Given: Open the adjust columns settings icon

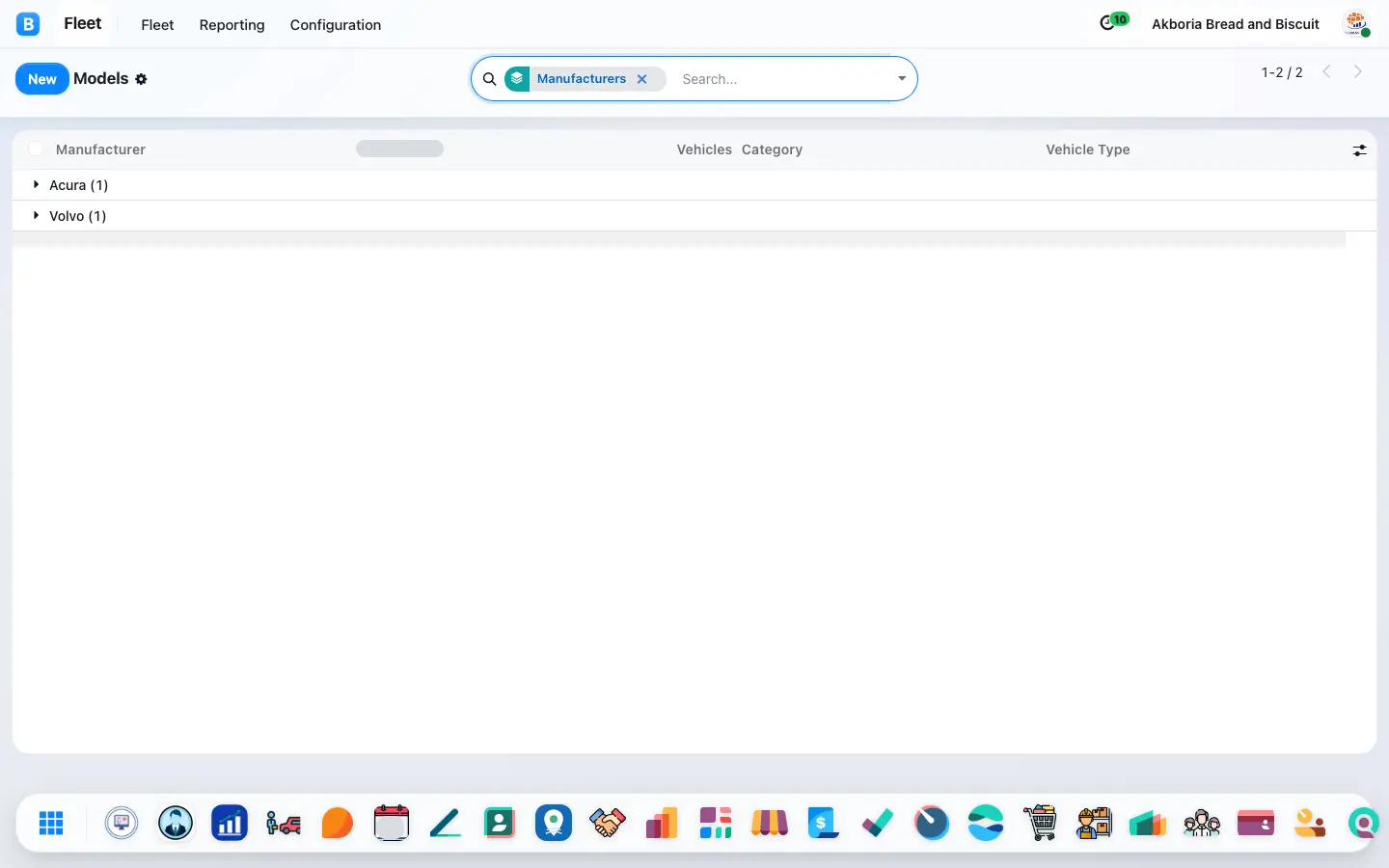Looking at the screenshot, I should pyautogui.click(x=1359, y=149).
